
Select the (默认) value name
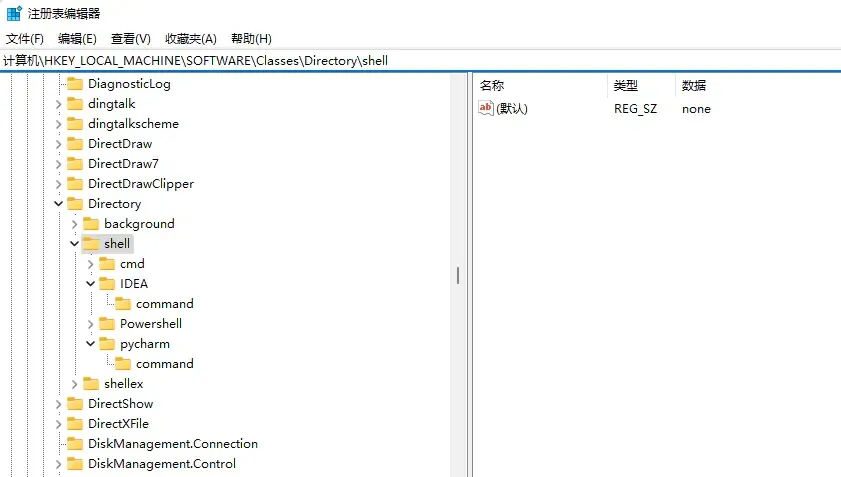click(x=512, y=109)
